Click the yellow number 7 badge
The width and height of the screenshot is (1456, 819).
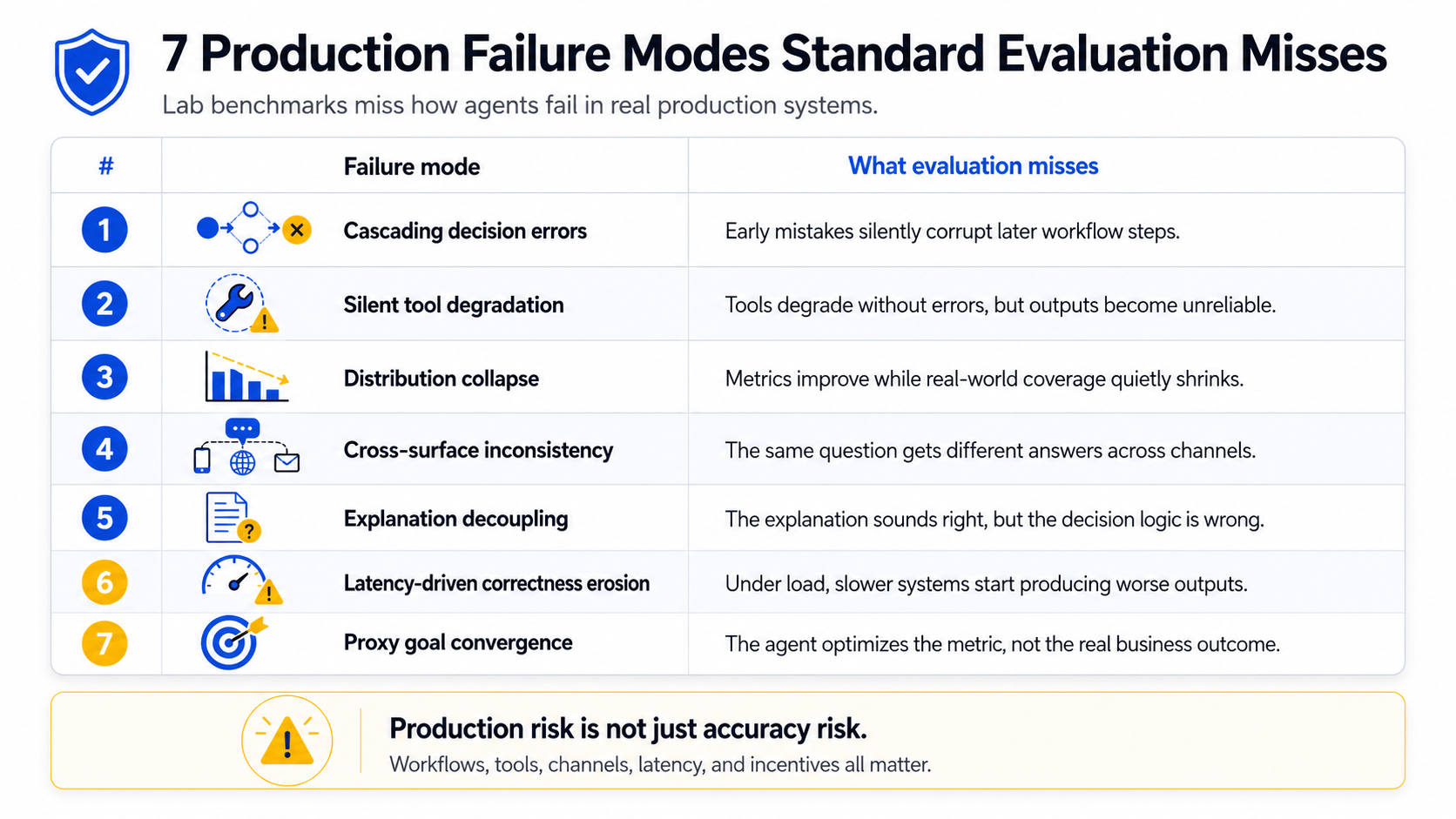point(104,643)
